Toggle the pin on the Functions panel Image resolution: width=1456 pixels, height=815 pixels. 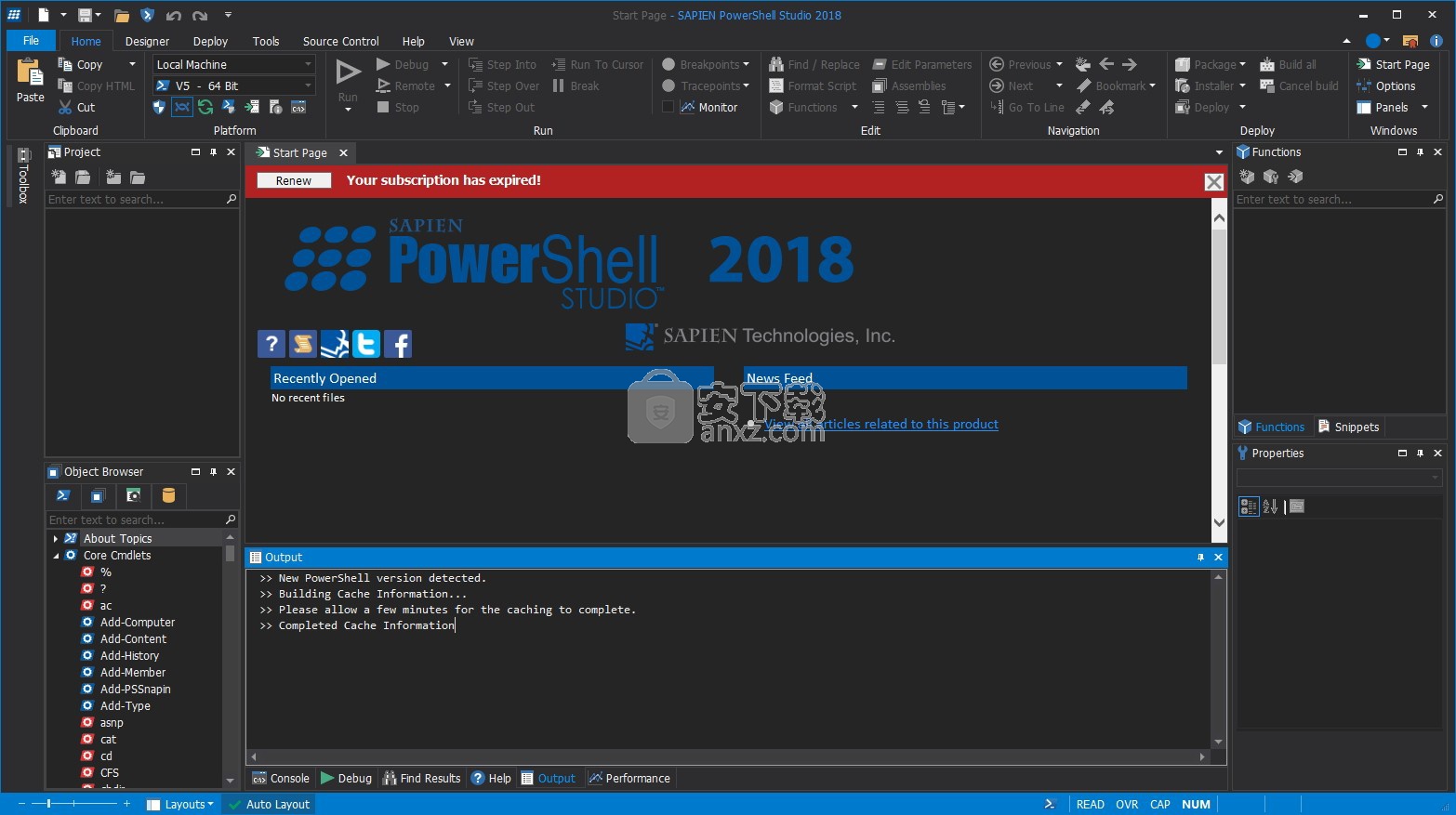point(1420,152)
